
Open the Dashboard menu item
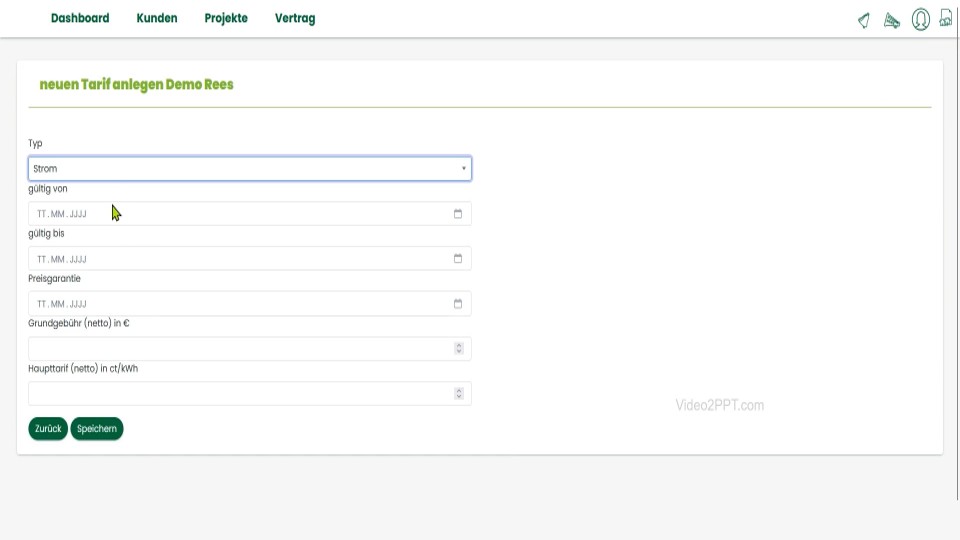(80, 18)
